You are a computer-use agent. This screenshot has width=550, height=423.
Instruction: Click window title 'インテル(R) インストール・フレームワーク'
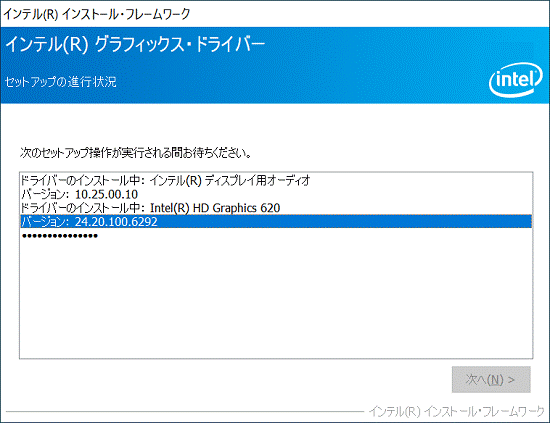tap(96, 14)
